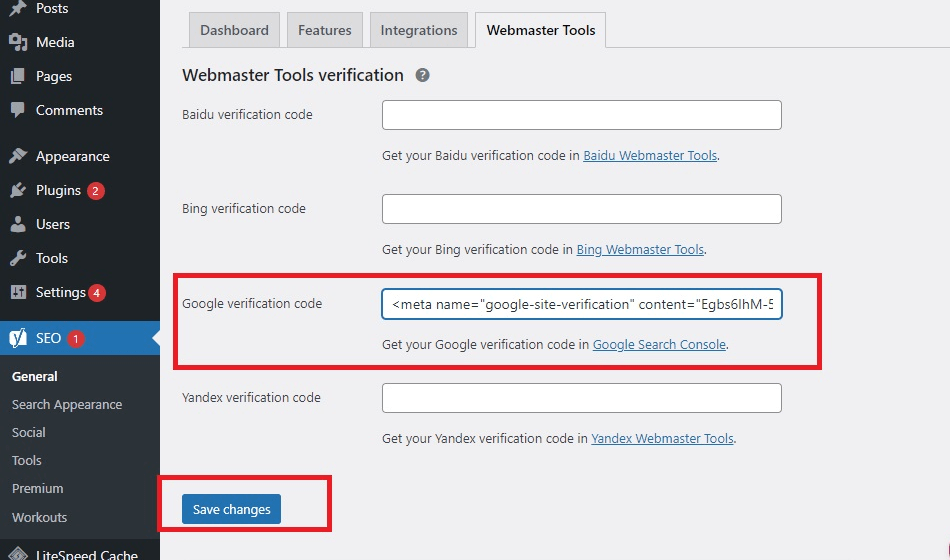Click the Plugins plug icon
This screenshot has height=560, width=950.
pyautogui.click(x=18, y=191)
